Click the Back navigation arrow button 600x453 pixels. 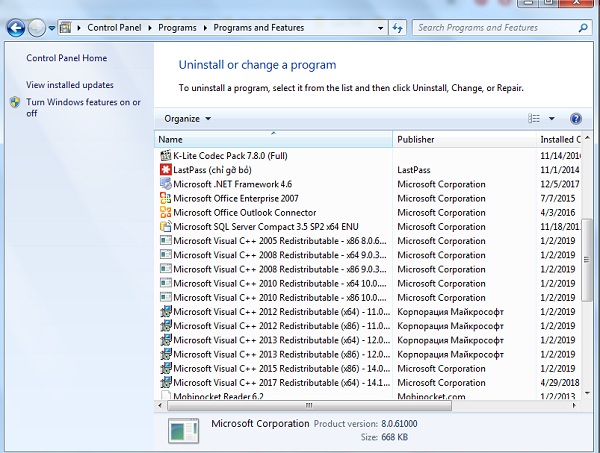pyautogui.click(x=15, y=28)
